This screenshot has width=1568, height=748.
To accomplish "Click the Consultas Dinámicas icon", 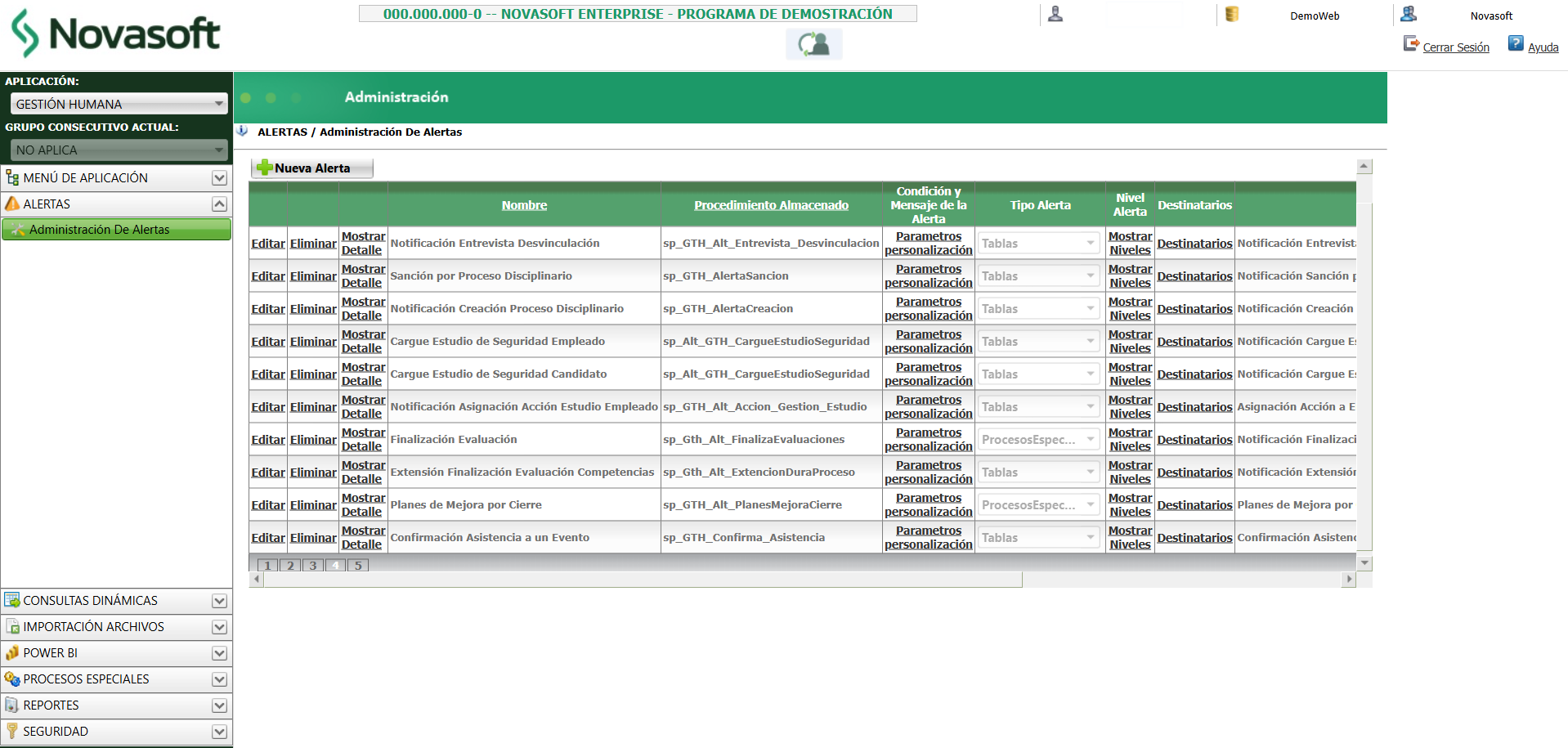I will click(12, 600).
